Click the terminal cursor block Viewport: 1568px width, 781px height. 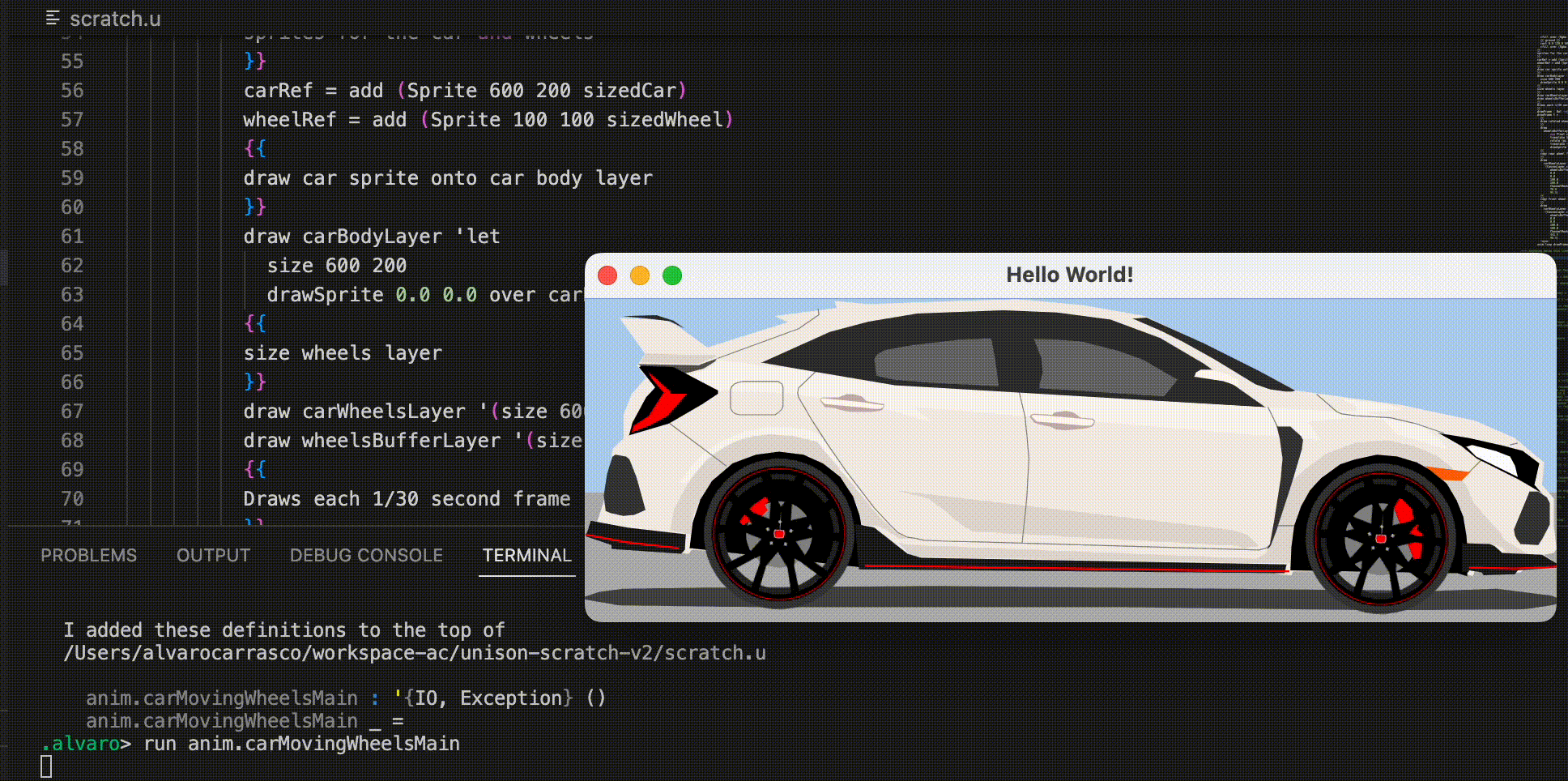coord(46,766)
